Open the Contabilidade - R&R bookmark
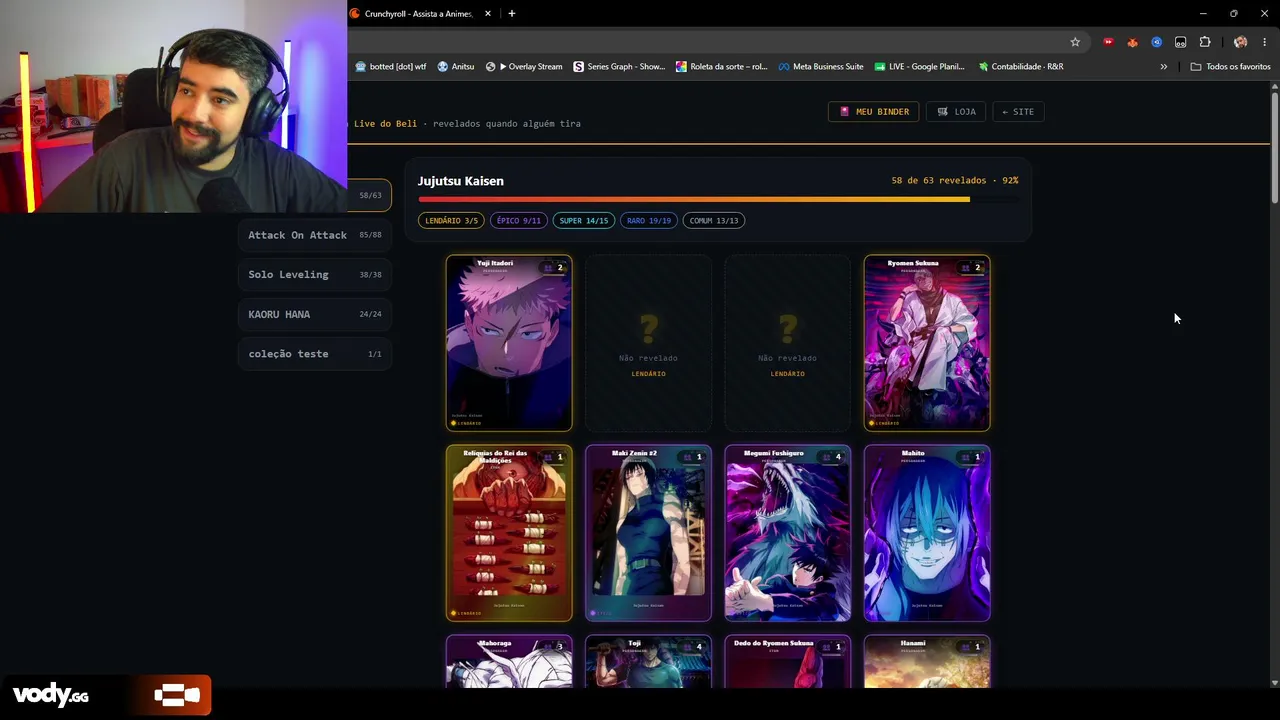The width and height of the screenshot is (1280, 720). 1021,67
